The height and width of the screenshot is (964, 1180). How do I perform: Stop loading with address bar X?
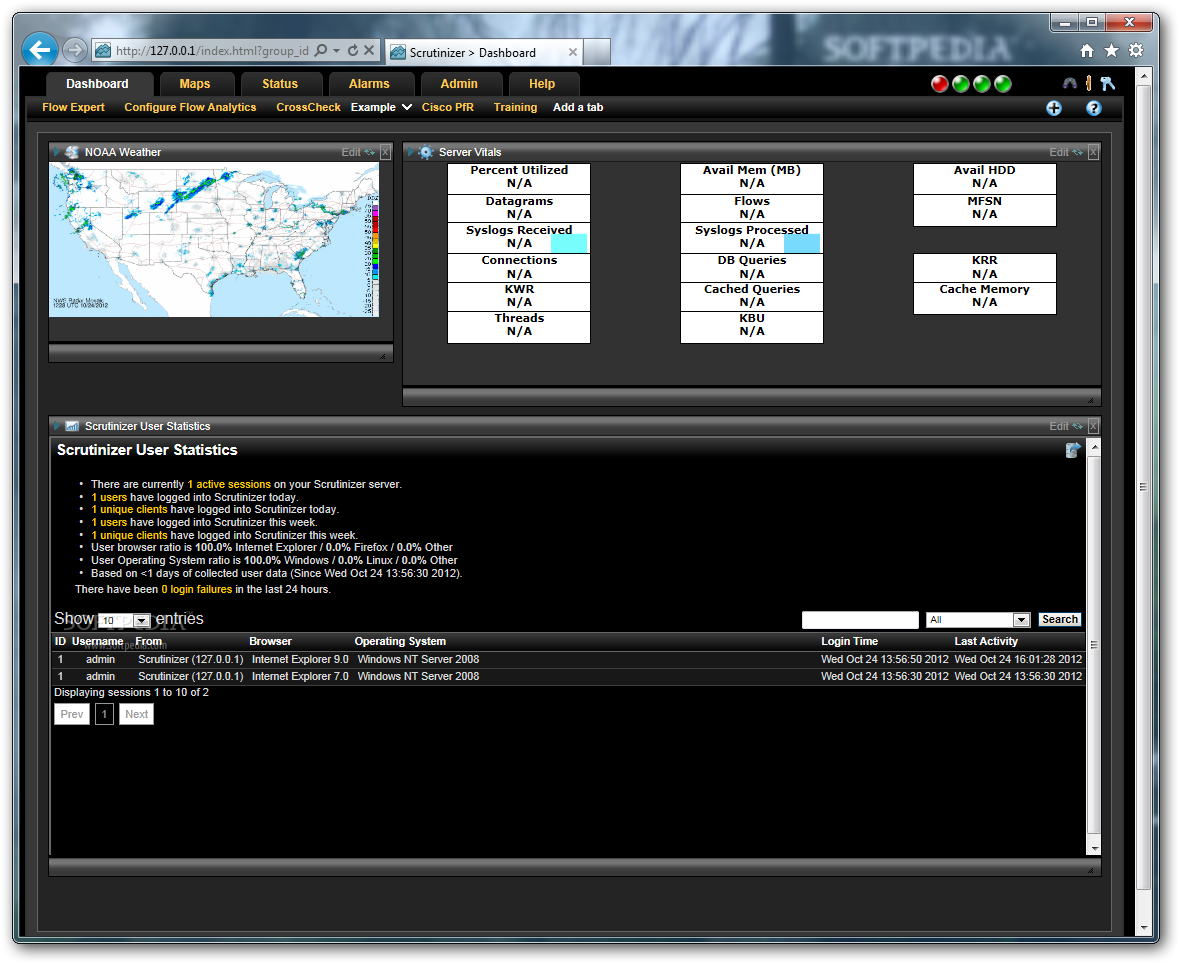click(369, 50)
